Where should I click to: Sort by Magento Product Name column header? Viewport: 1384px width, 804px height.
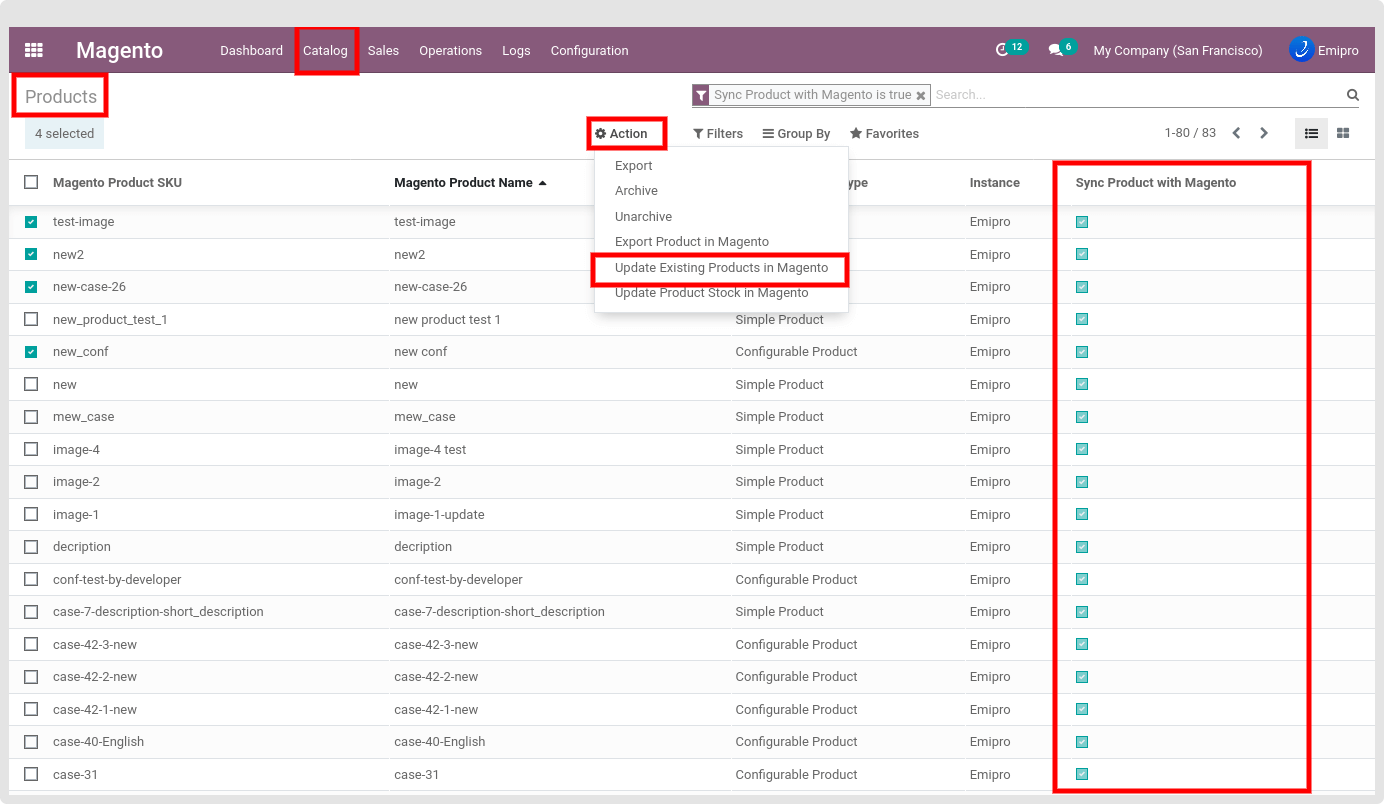pos(470,183)
